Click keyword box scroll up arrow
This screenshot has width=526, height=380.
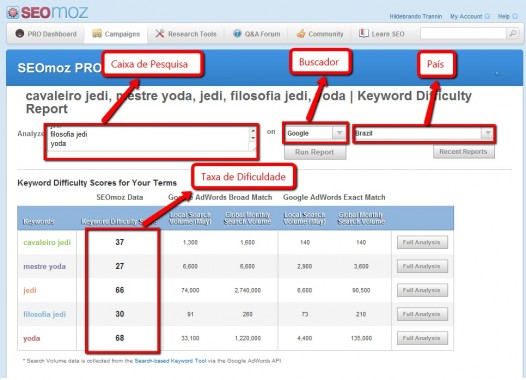coord(253,130)
